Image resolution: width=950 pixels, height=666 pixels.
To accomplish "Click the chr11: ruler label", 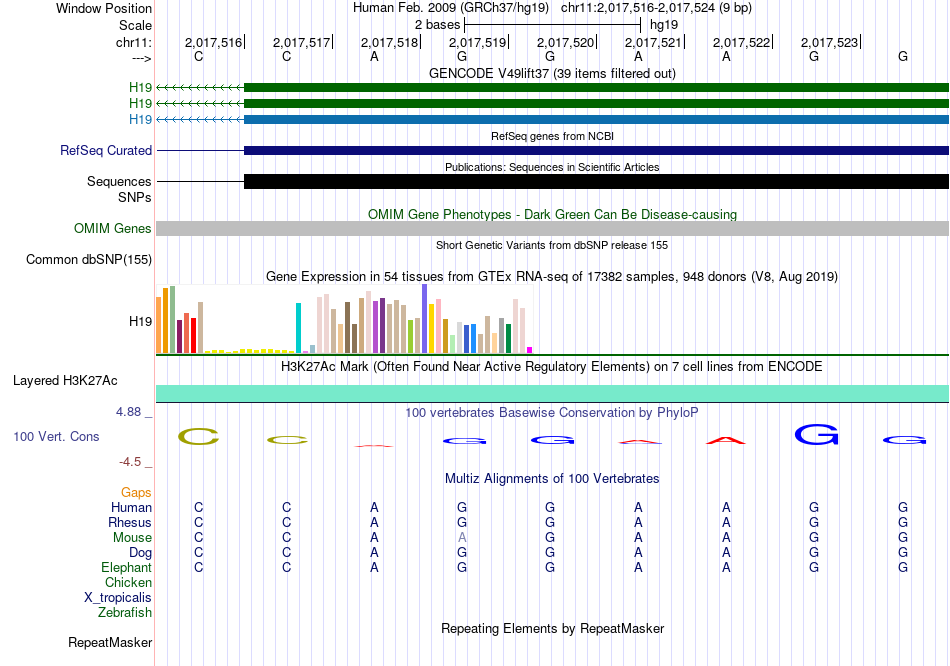I will (133, 42).
